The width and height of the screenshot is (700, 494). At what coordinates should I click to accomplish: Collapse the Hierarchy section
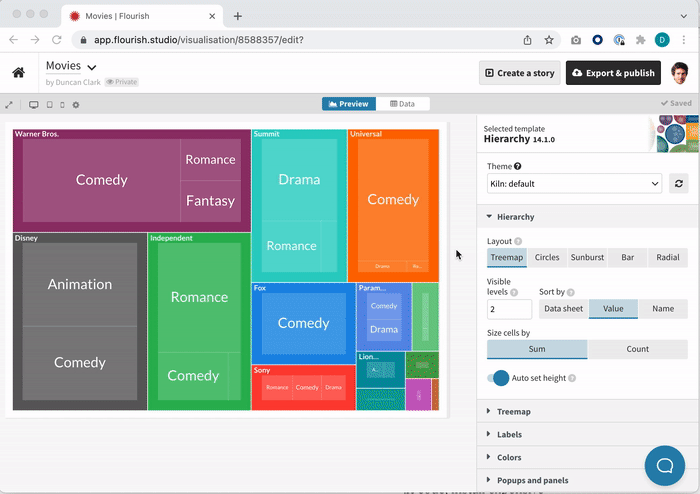tap(588, 217)
